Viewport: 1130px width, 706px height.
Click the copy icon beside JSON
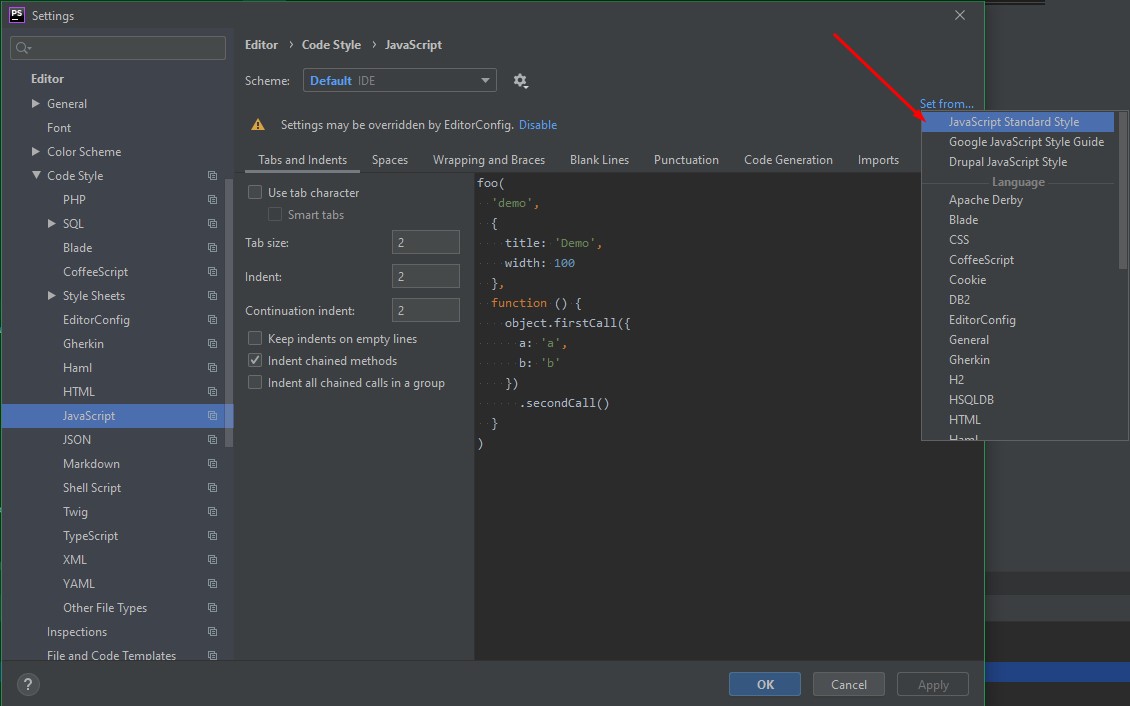coord(213,440)
